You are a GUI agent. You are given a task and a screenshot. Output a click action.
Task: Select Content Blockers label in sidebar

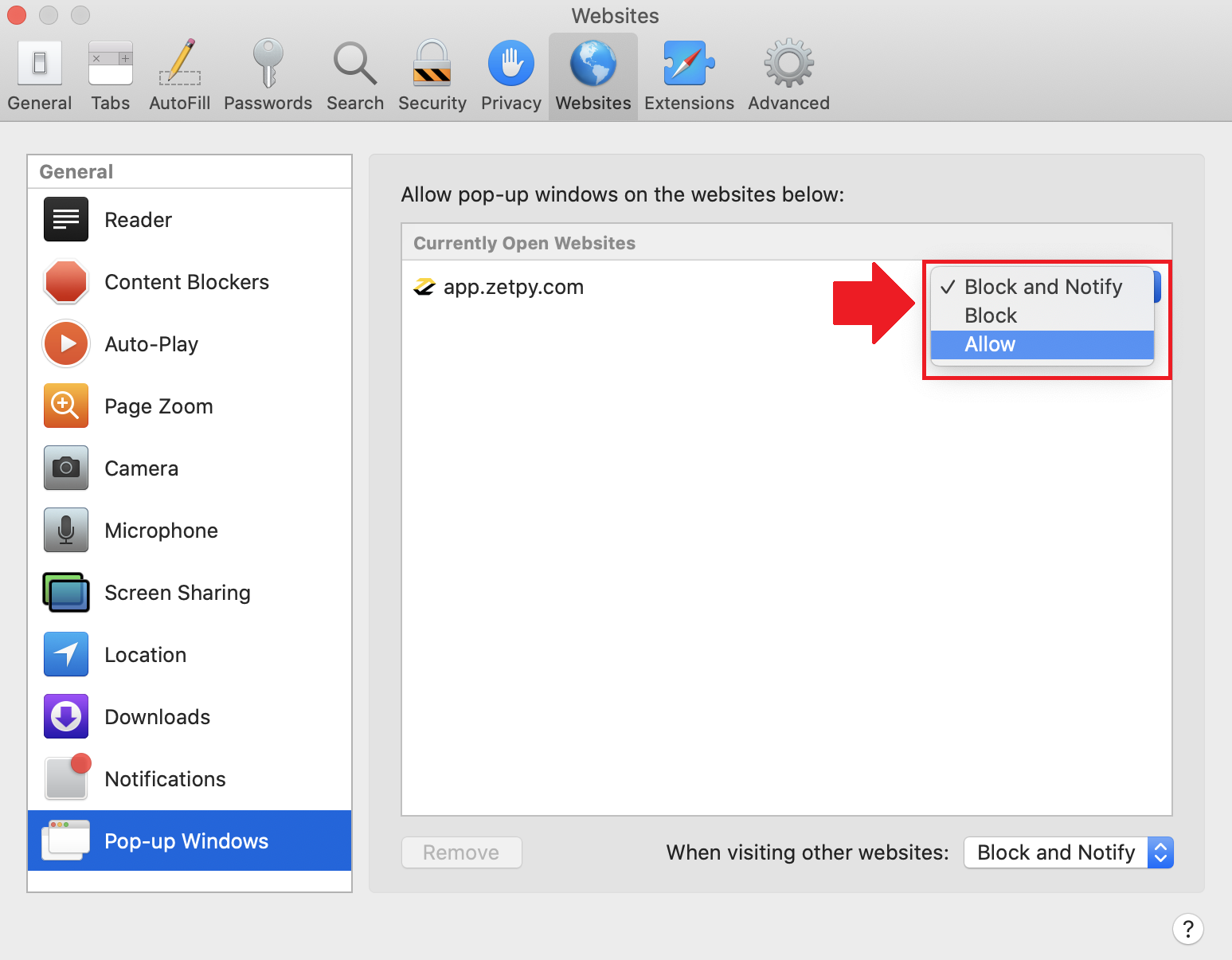click(187, 282)
